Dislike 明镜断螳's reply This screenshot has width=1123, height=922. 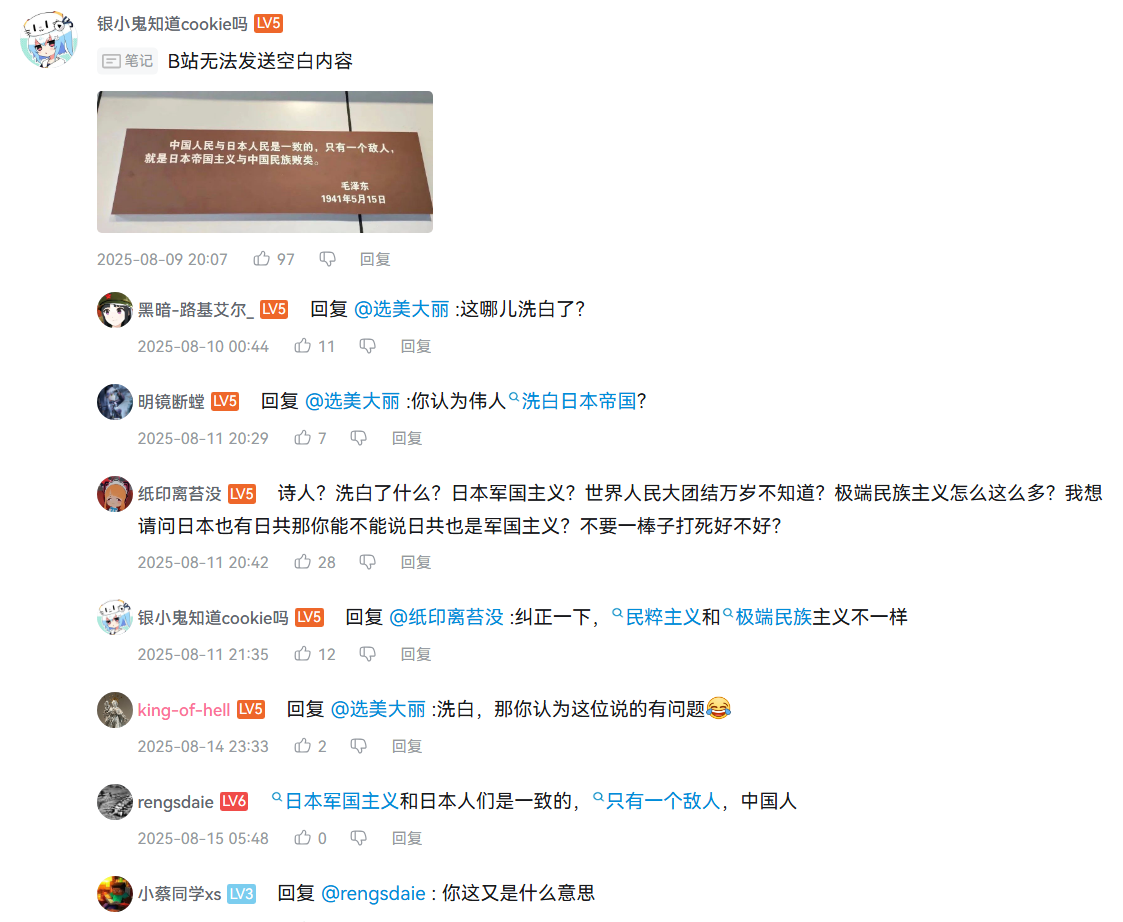point(358,438)
